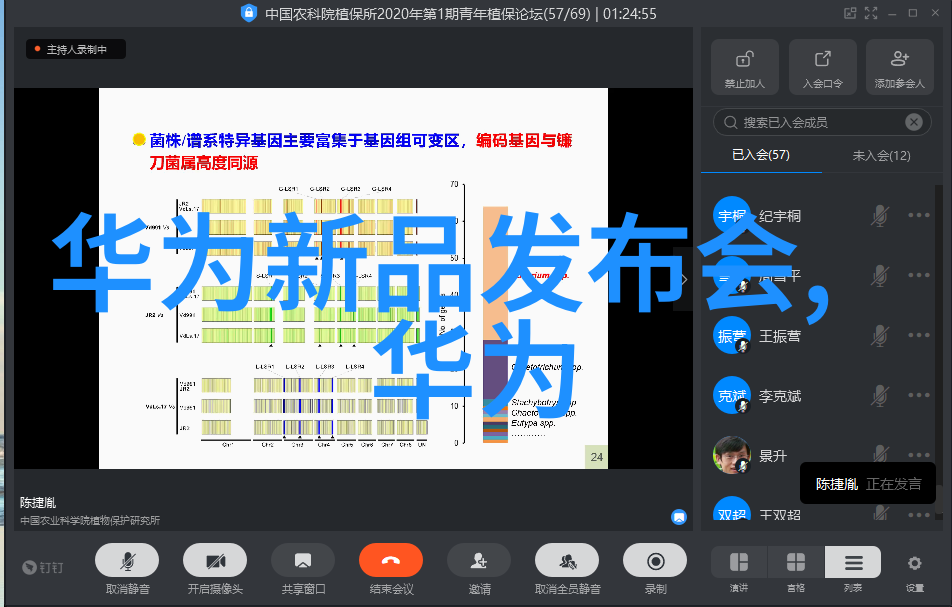952x607 pixels.
Task: Click the 纪宇桐 name in list
Action: click(780, 216)
